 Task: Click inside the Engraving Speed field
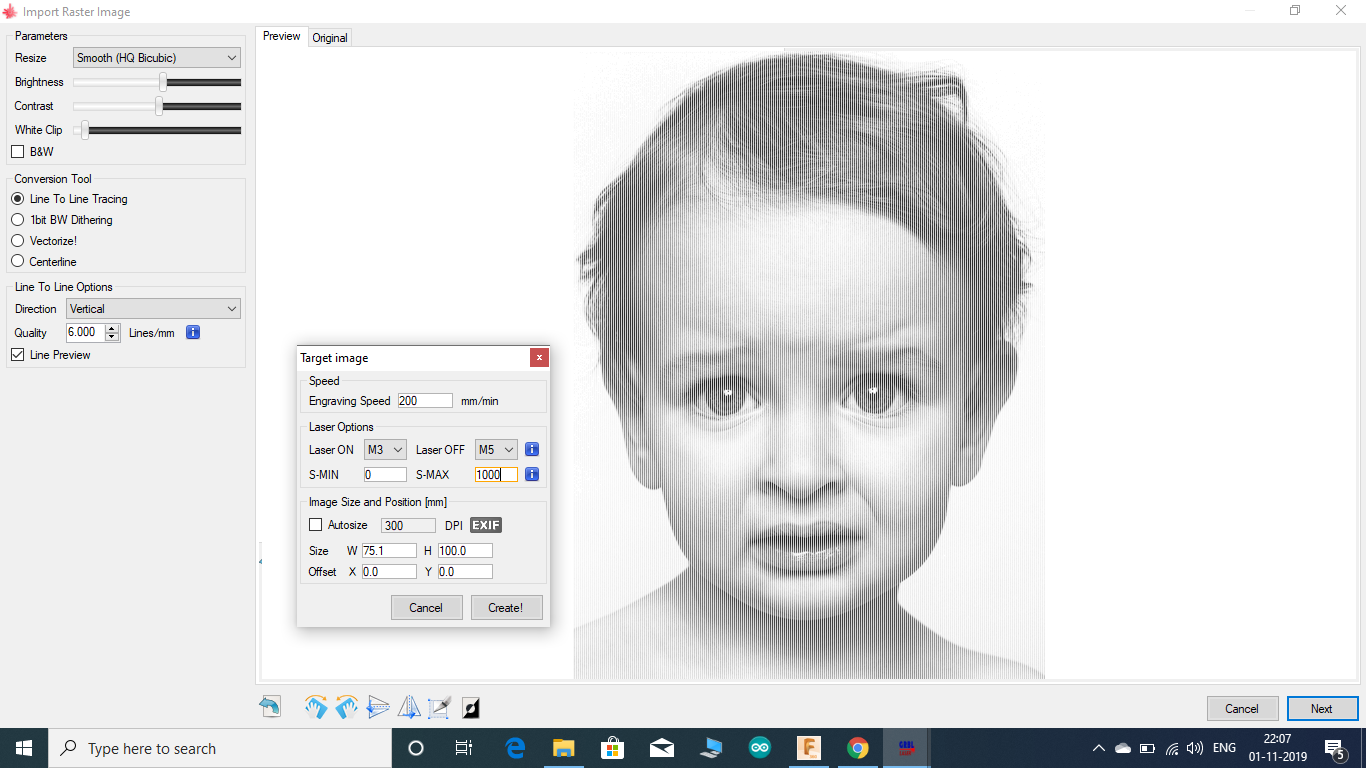point(425,400)
